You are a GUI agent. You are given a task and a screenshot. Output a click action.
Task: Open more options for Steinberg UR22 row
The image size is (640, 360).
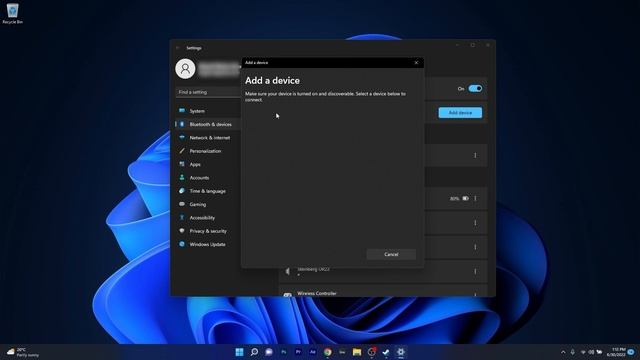pyautogui.click(x=475, y=271)
